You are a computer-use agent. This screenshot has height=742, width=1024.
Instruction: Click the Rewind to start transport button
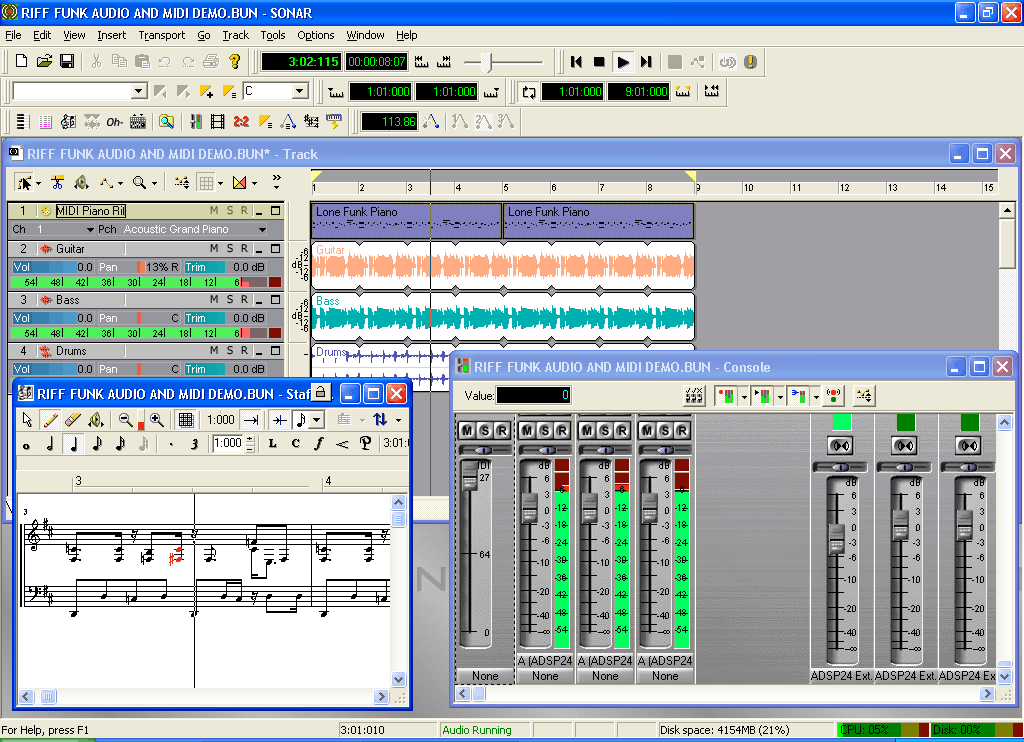click(x=576, y=62)
